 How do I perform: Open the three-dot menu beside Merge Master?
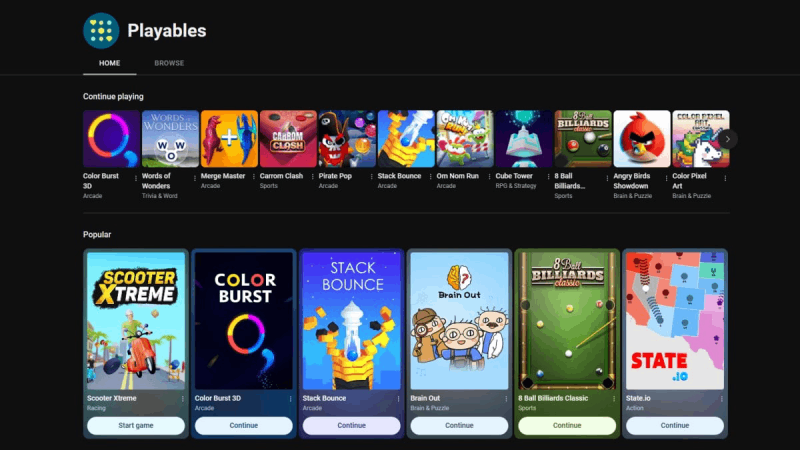[254, 177]
